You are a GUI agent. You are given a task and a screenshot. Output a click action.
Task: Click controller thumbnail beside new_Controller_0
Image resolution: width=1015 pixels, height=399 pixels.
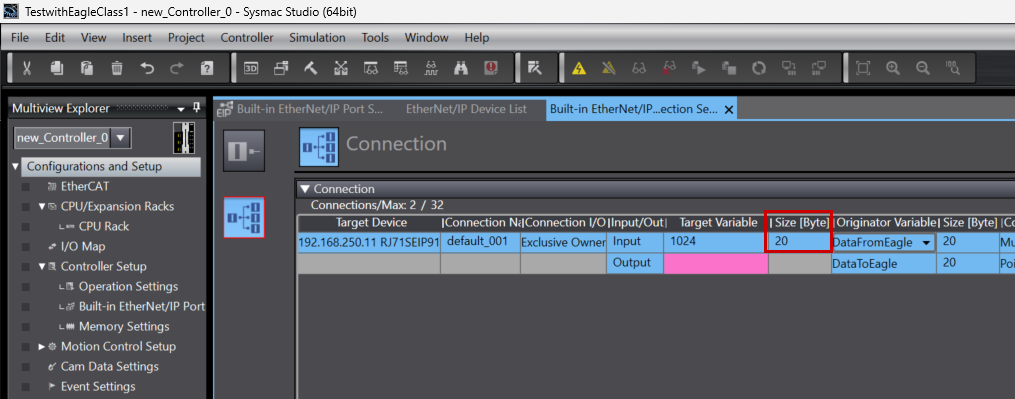184,137
